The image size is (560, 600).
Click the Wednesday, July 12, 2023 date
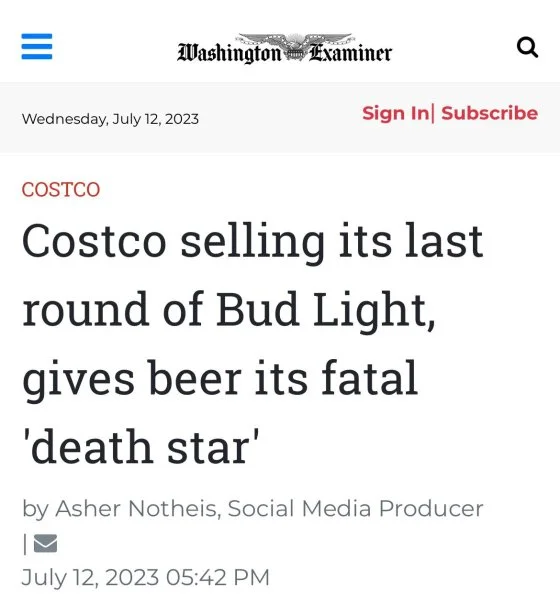[110, 119]
